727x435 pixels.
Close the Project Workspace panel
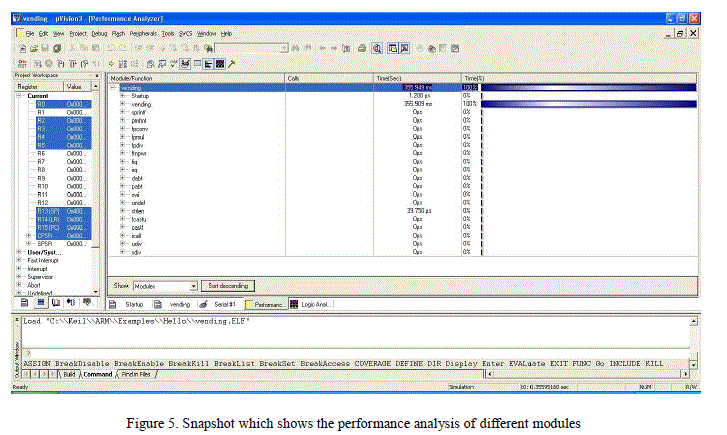coord(96,76)
